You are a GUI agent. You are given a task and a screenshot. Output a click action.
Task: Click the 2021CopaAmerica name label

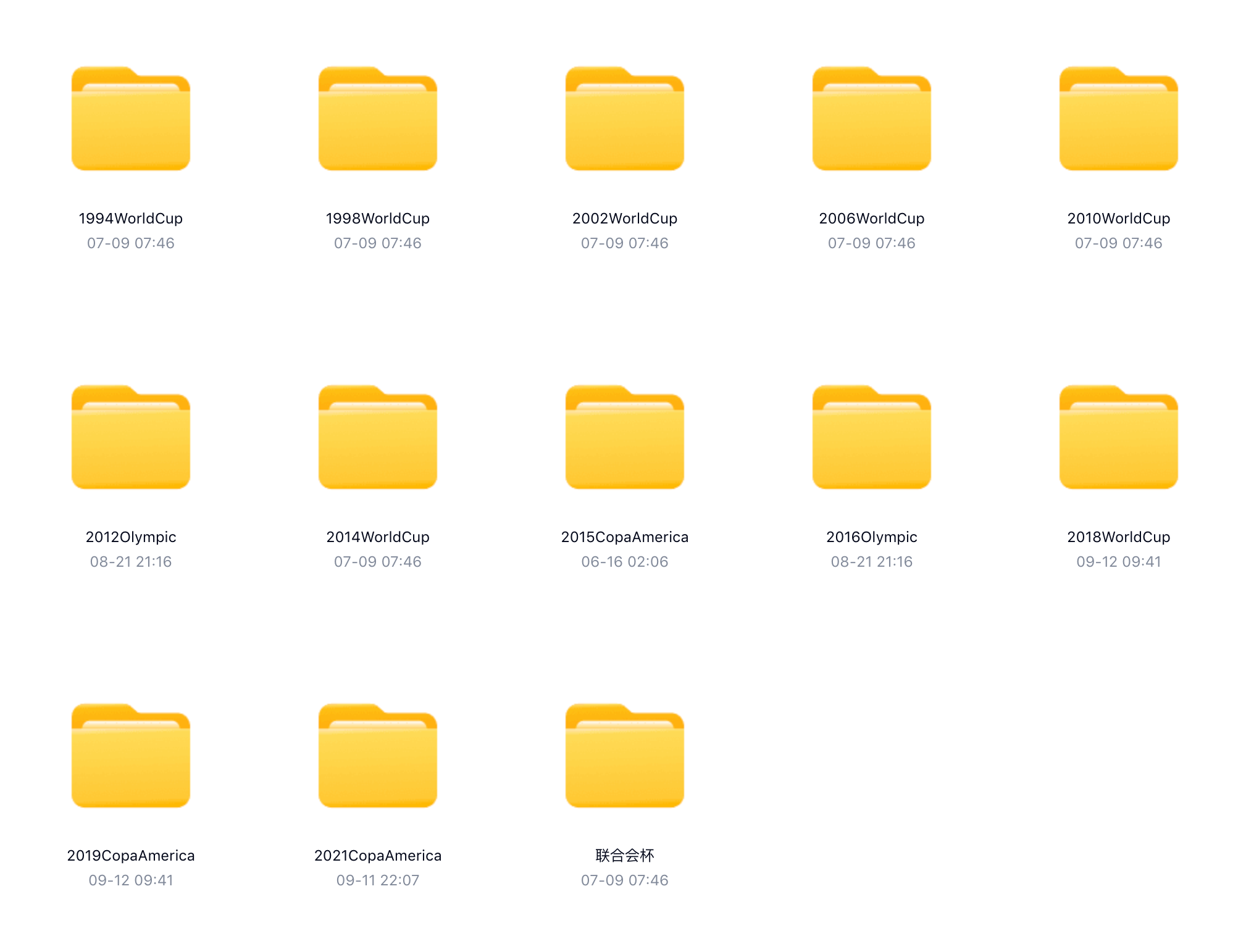click(378, 856)
